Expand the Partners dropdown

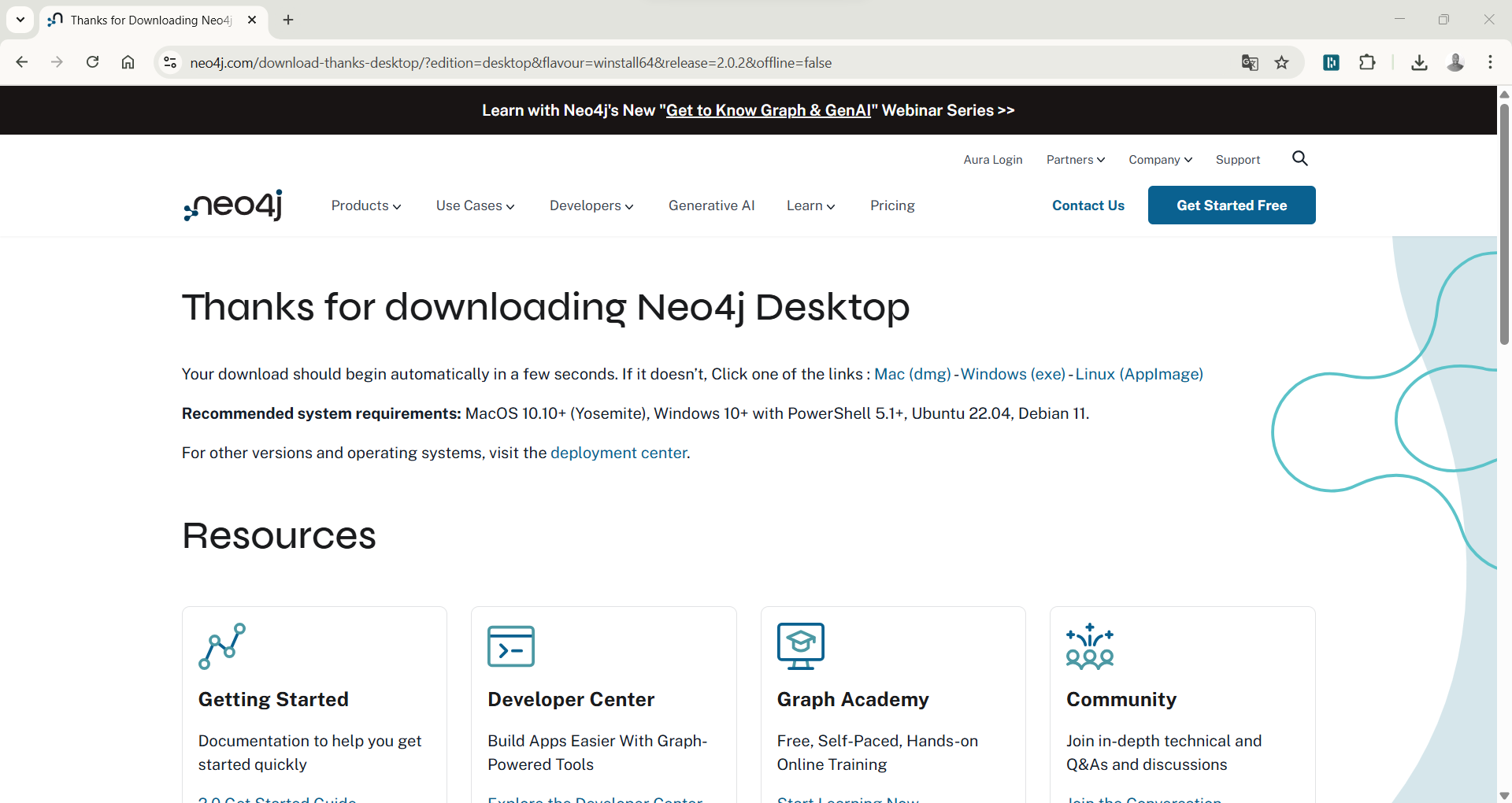pyautogui.click(x=1076, y=160)
